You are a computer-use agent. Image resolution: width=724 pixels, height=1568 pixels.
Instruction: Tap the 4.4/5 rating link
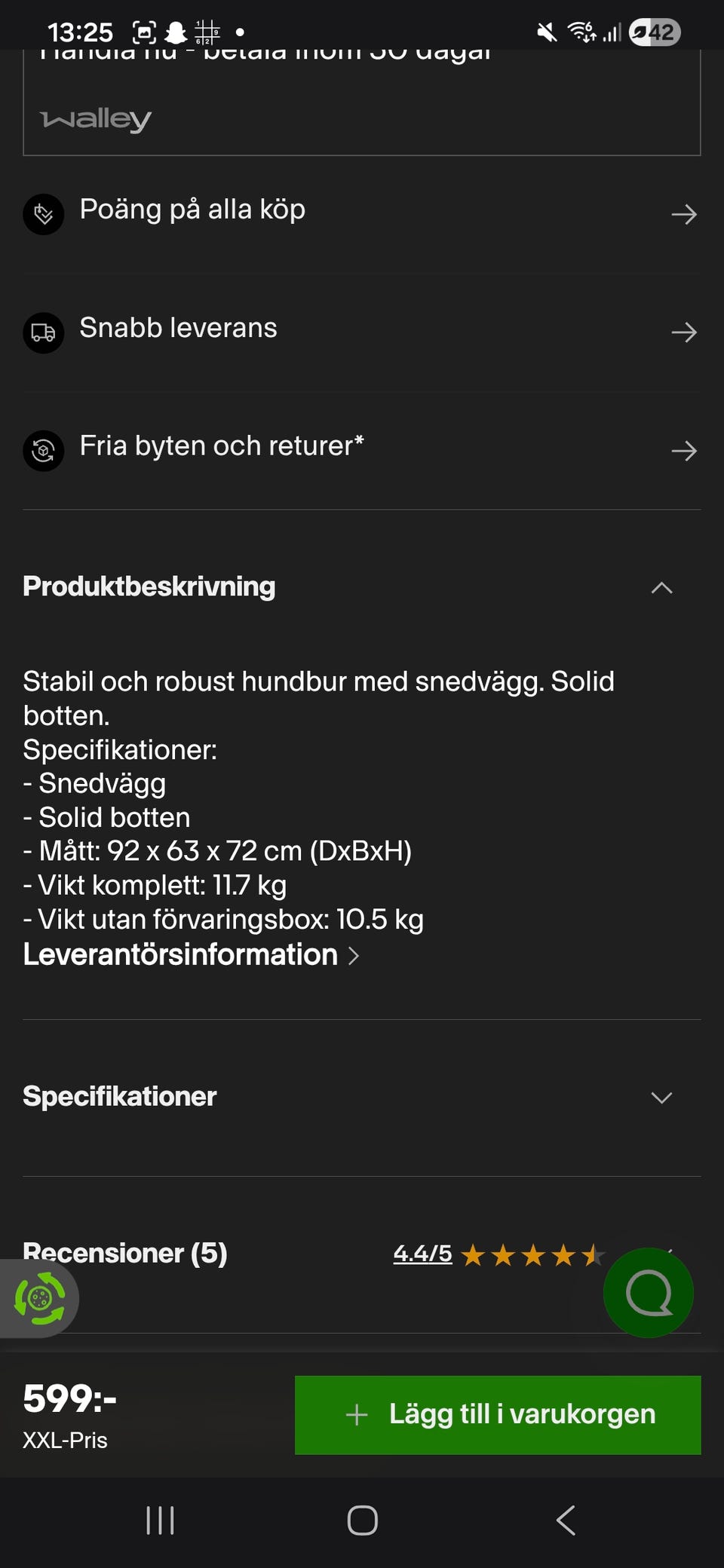[x=422, y=1254]
